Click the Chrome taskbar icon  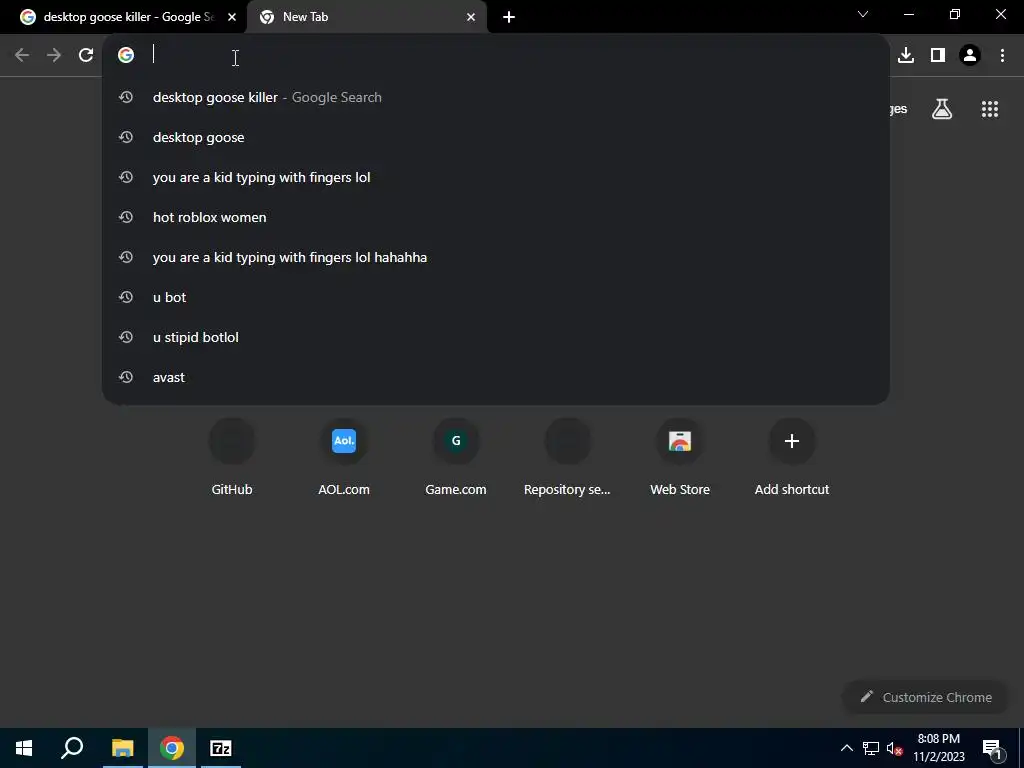point(172,748)
